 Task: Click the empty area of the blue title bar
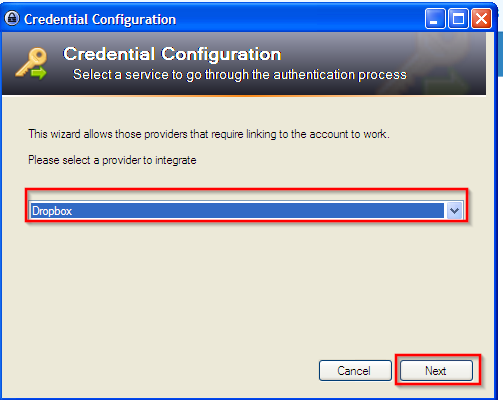point(300,19)
